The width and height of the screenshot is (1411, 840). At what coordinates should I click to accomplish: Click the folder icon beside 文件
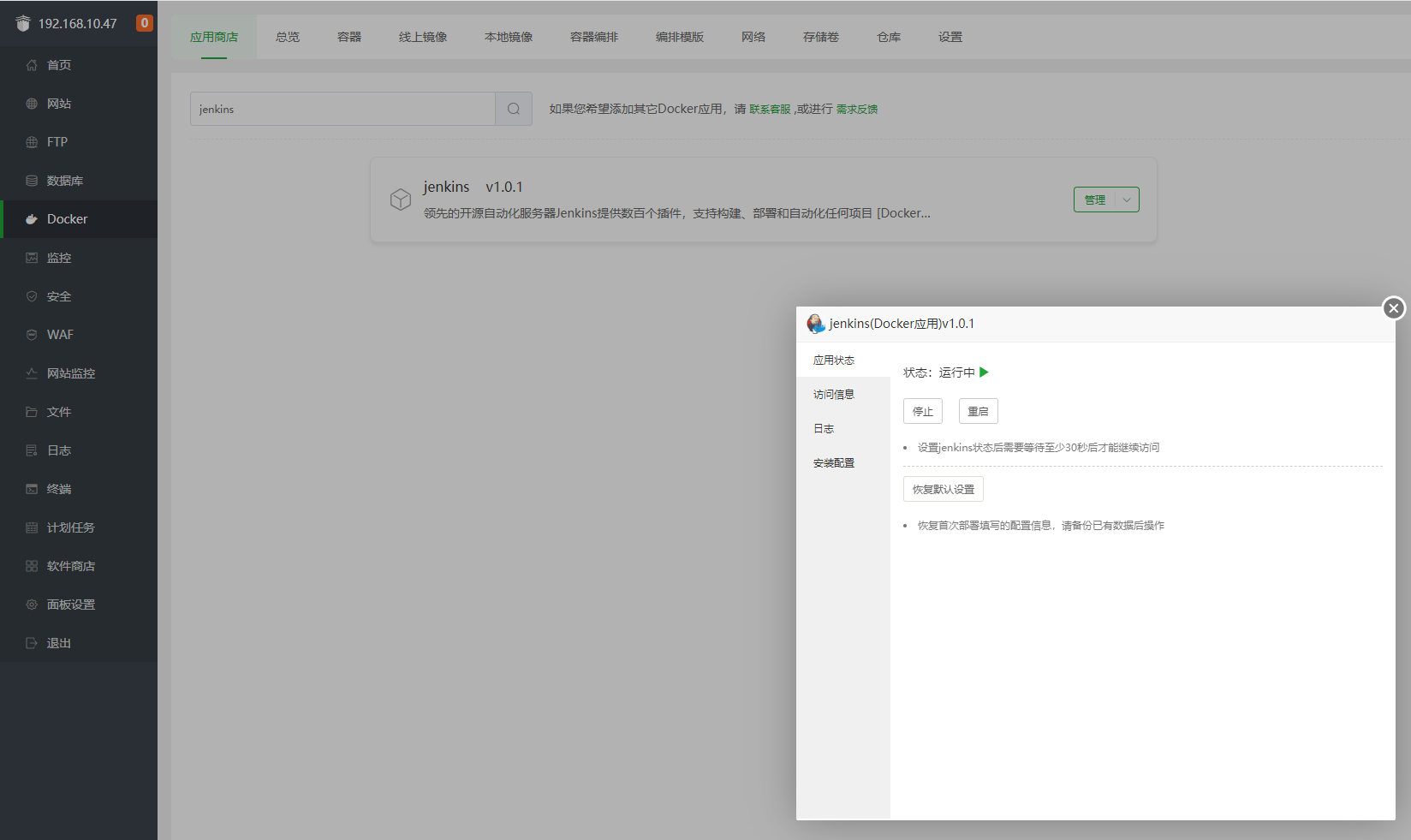tap(32, 412)
